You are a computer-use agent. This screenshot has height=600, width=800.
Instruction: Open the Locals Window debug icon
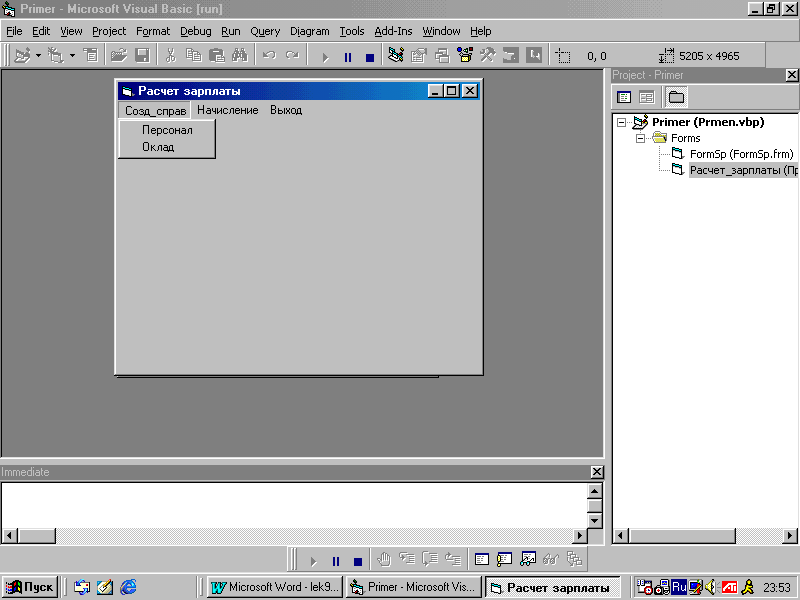[482, 560]
